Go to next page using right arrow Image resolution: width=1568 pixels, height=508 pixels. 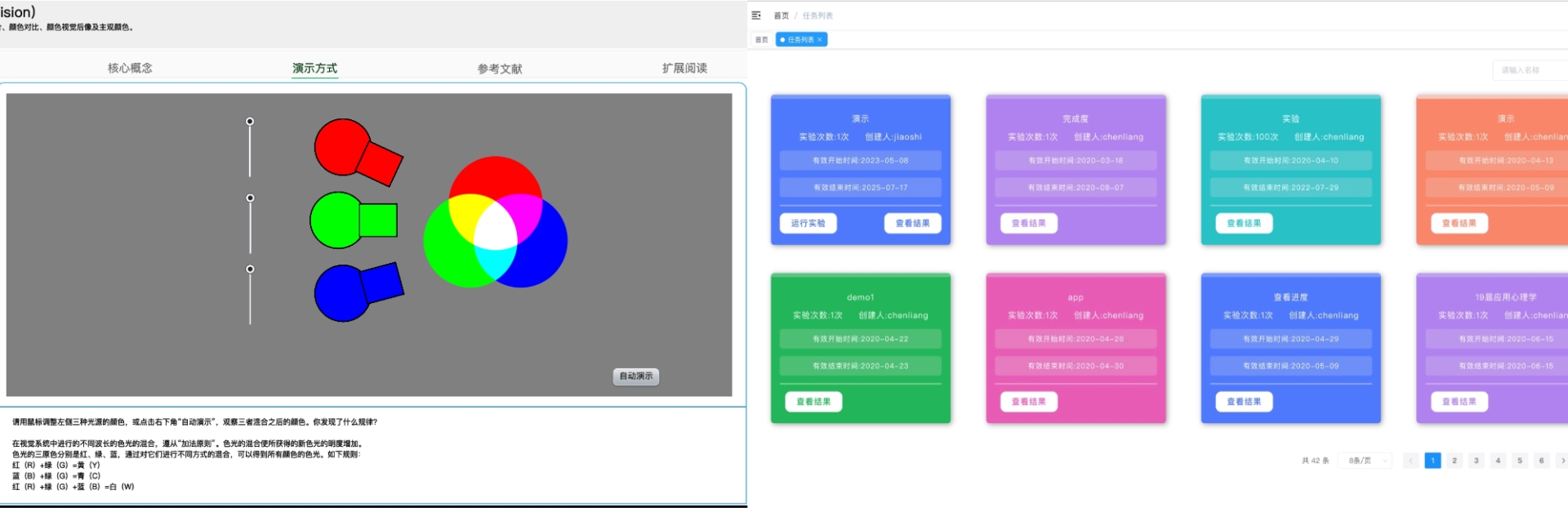1562,461
